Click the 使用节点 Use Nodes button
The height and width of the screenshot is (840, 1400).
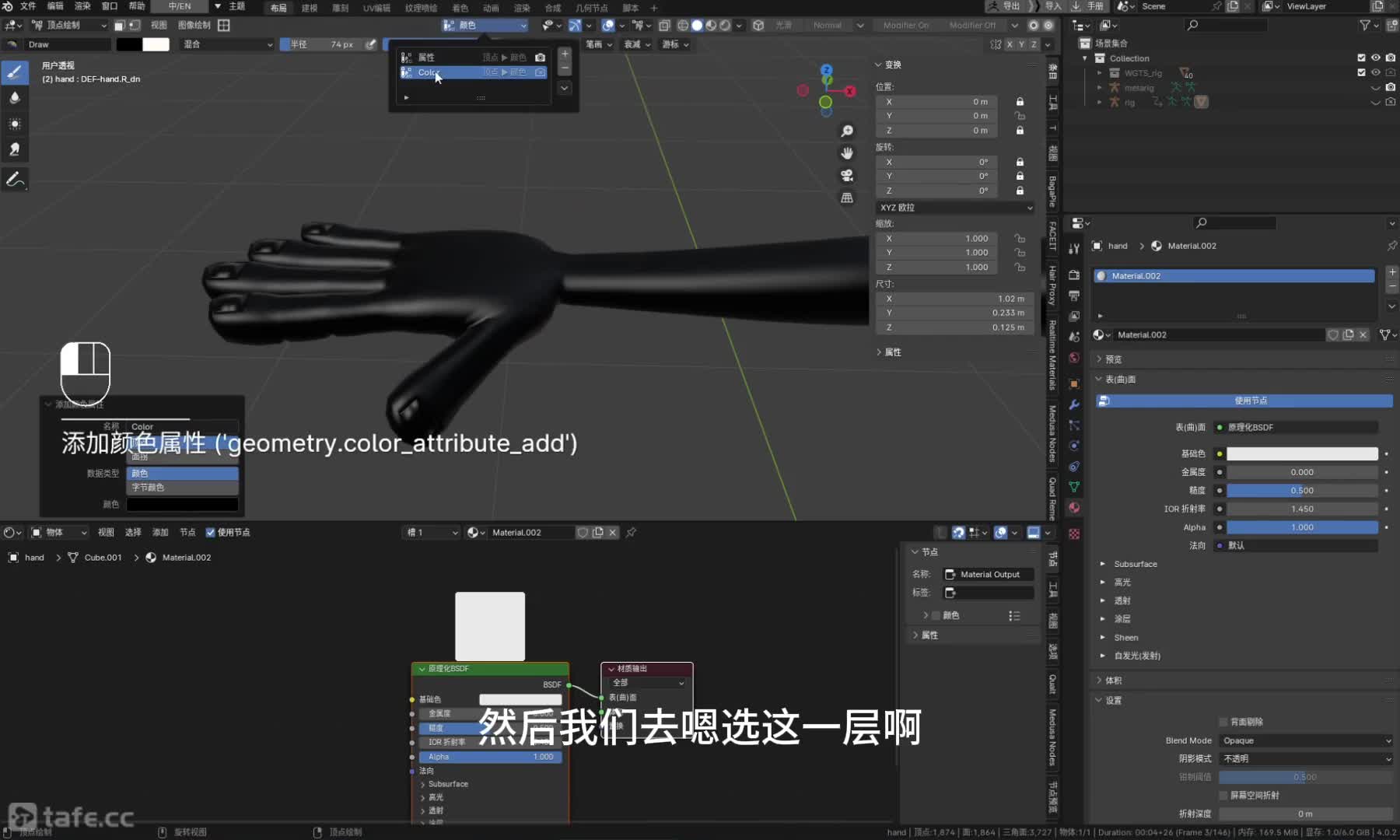pos(1244,401)
